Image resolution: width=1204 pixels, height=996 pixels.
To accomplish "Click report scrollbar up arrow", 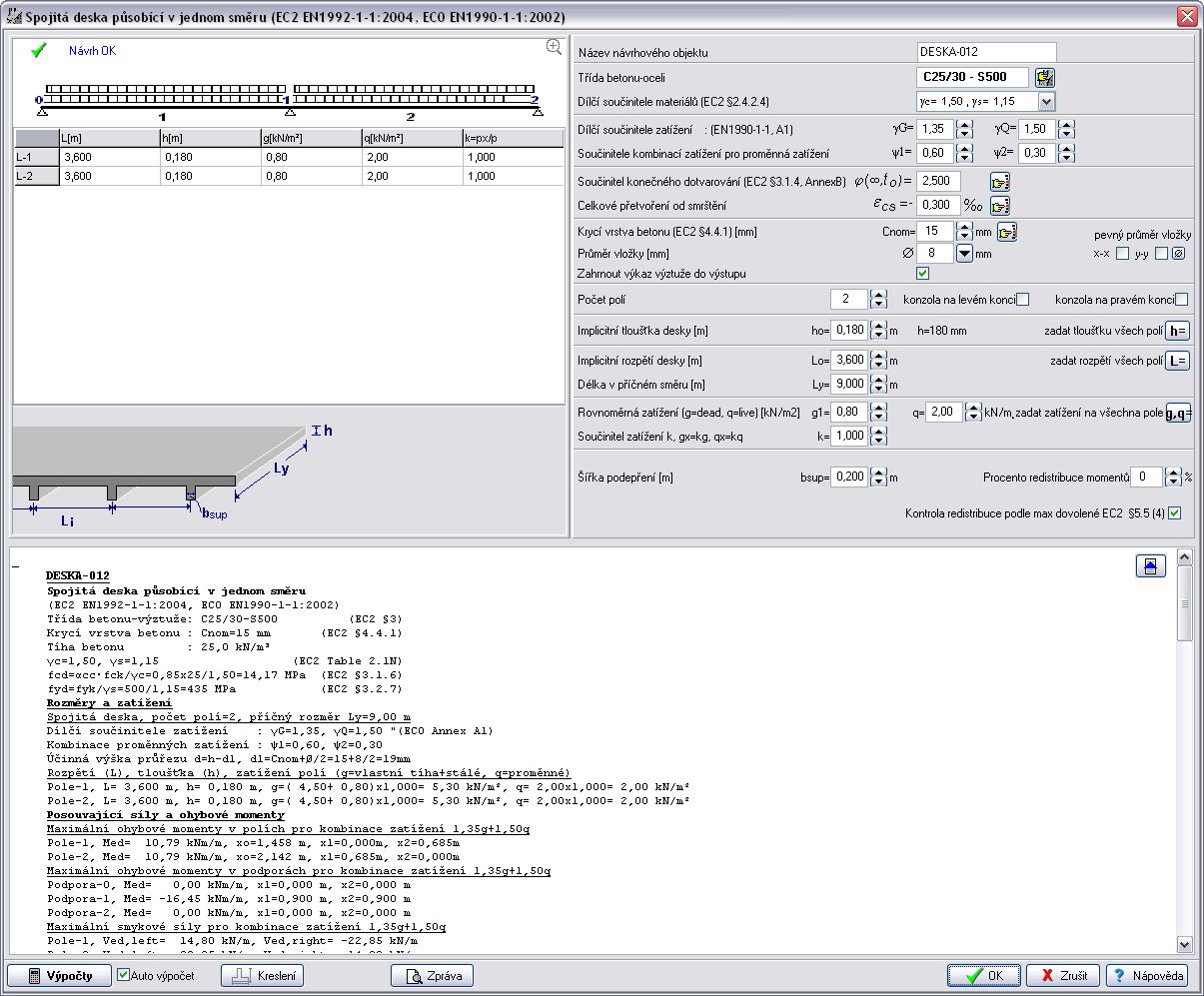I will pos(1185,556).
